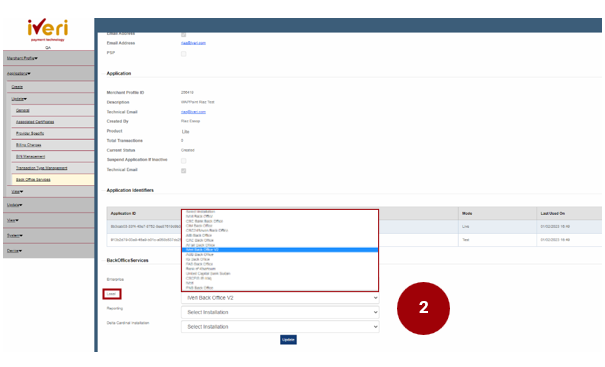Image resolution: width=605 pixels, height=367 pixels.
Task: Click the Technical Email address link
Action: (x=193, y=112)
